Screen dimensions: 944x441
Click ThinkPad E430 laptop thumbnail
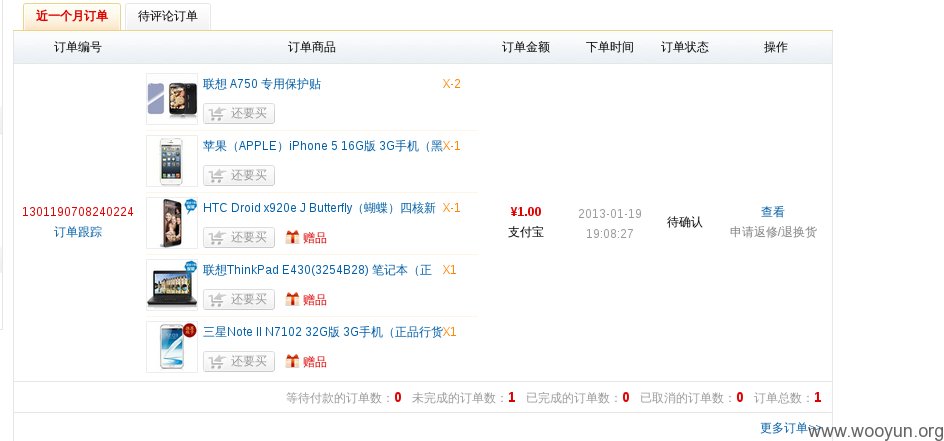[172, 285]
